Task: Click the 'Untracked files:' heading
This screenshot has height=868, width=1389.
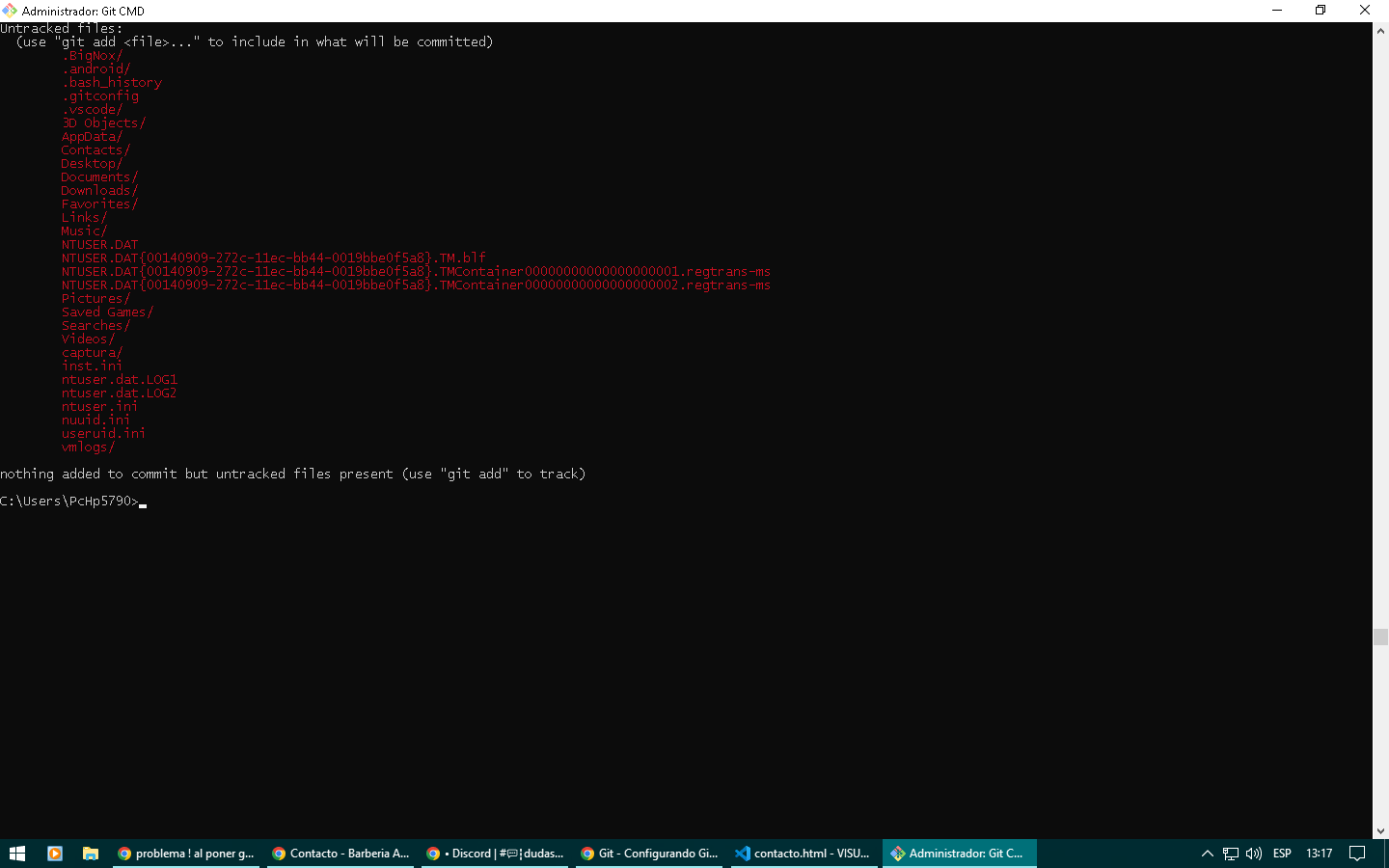Action: 62,29
